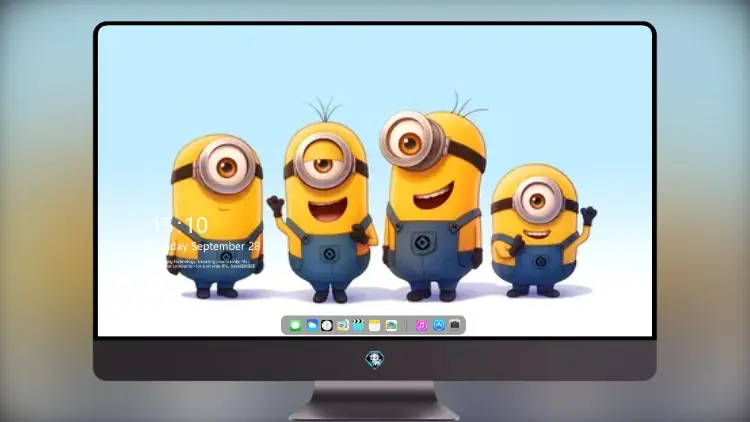Viewport: 750px width, 422px height.
Task: Open the yellow Notes app in dock
Action: pos(375,325)
